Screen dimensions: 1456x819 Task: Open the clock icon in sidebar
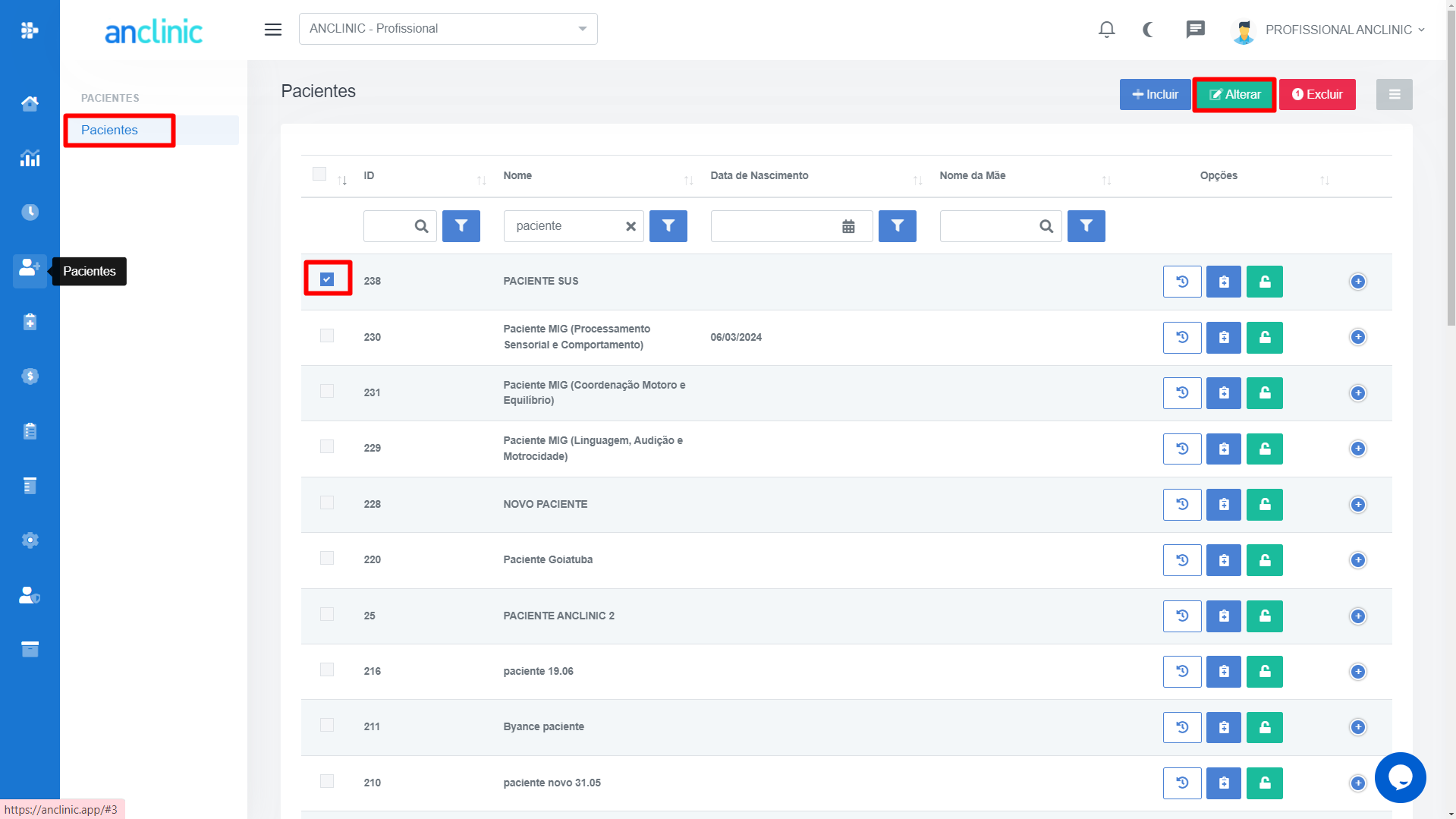(30, 213)
